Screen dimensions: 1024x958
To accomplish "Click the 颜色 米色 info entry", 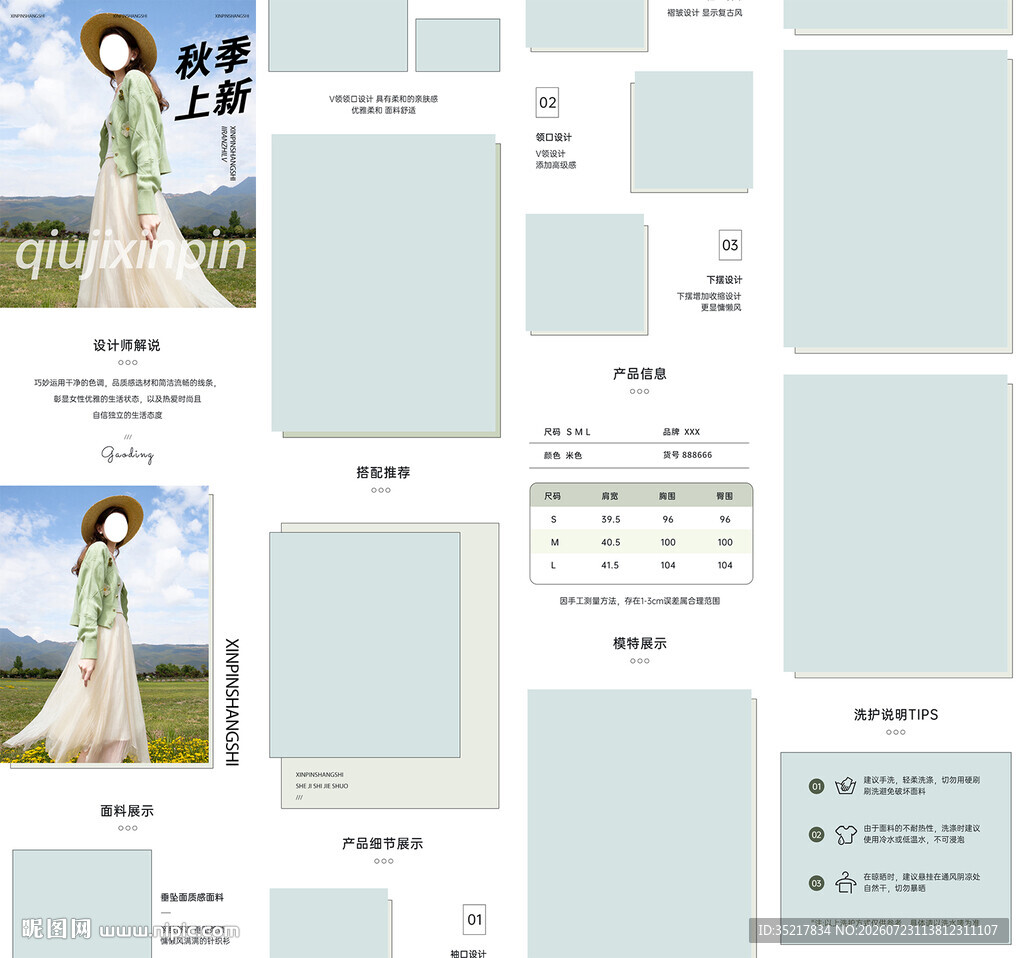I will point(563,455).
